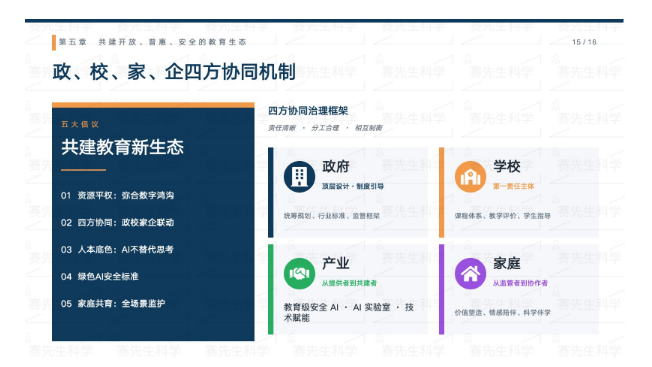Click list item 04 绿色AI安全标准
The width and height of the screenshot is (652, 367).
(x=99, y=276)
